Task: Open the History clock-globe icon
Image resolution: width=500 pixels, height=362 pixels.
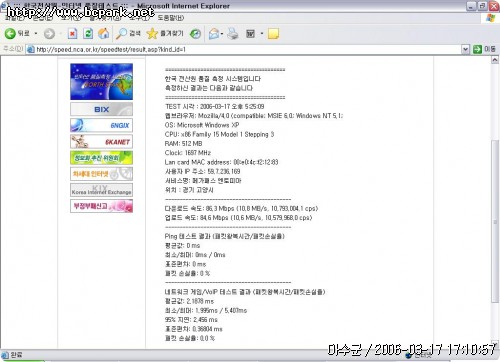Action: click(195, 33)
